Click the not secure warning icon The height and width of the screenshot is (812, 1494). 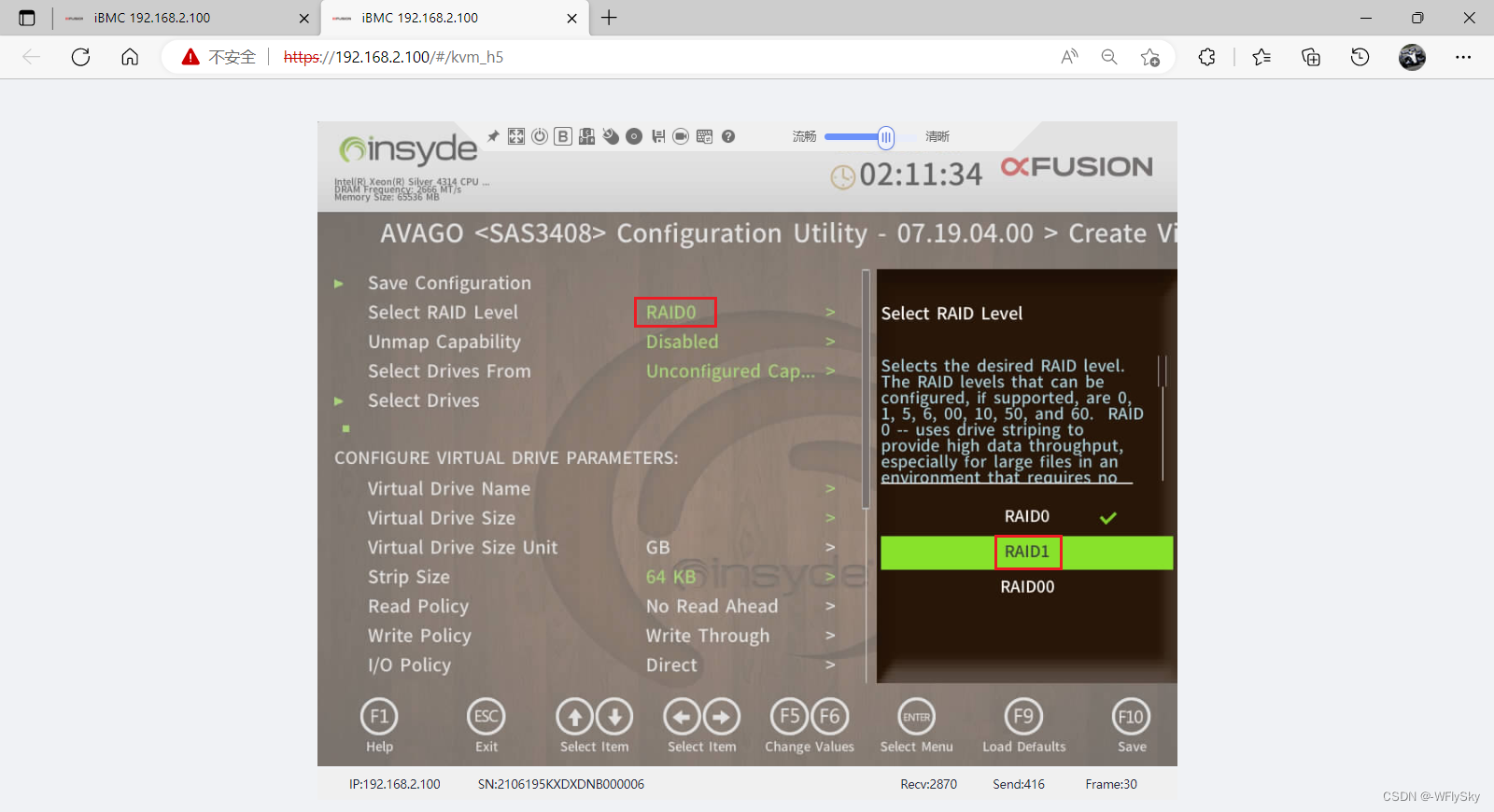point(190,57)
